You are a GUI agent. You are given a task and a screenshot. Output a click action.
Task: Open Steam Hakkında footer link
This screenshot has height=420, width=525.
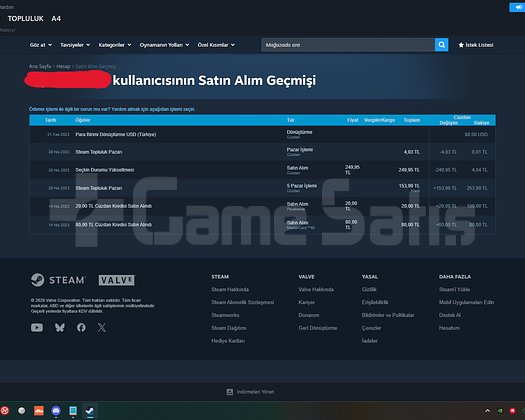coord(230,289)
